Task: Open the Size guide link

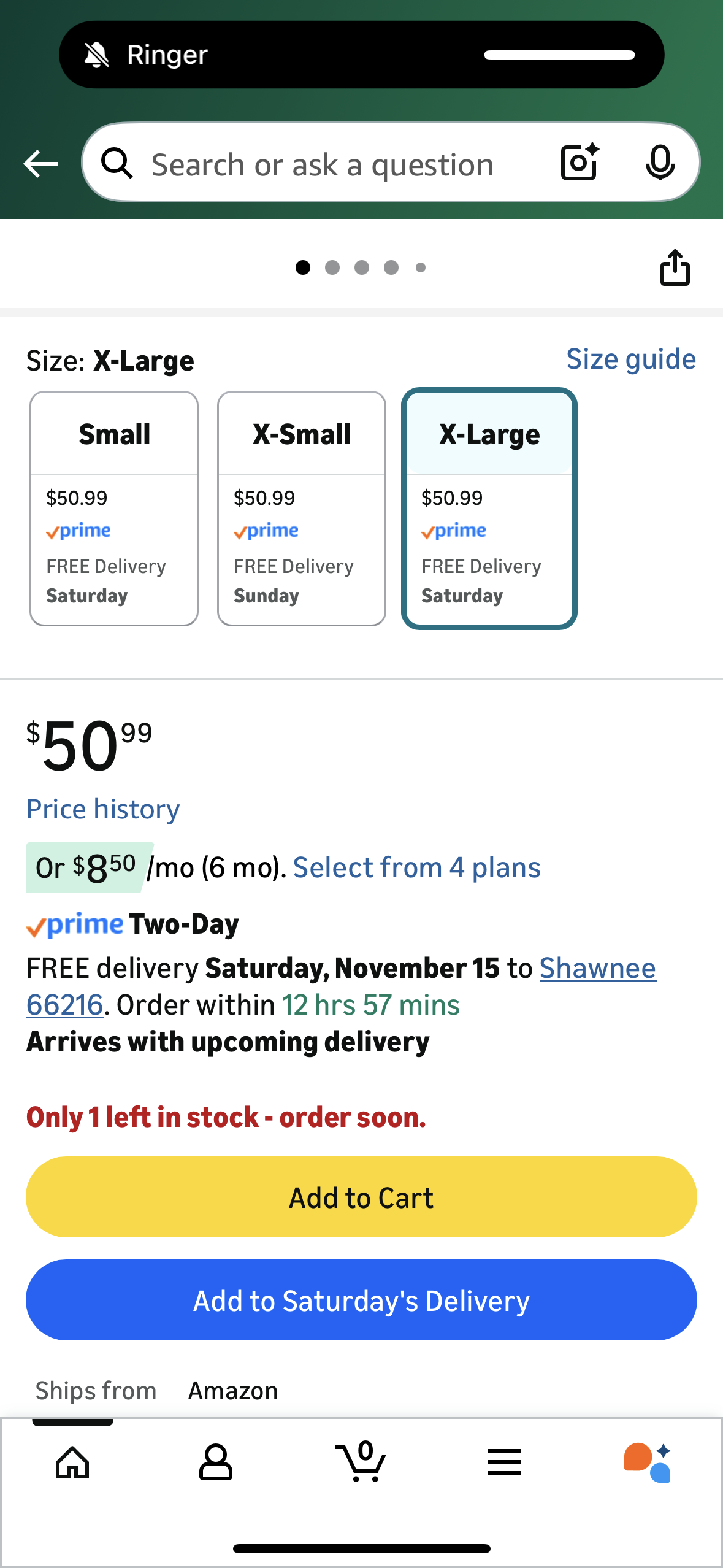Action: pos(630,359)
